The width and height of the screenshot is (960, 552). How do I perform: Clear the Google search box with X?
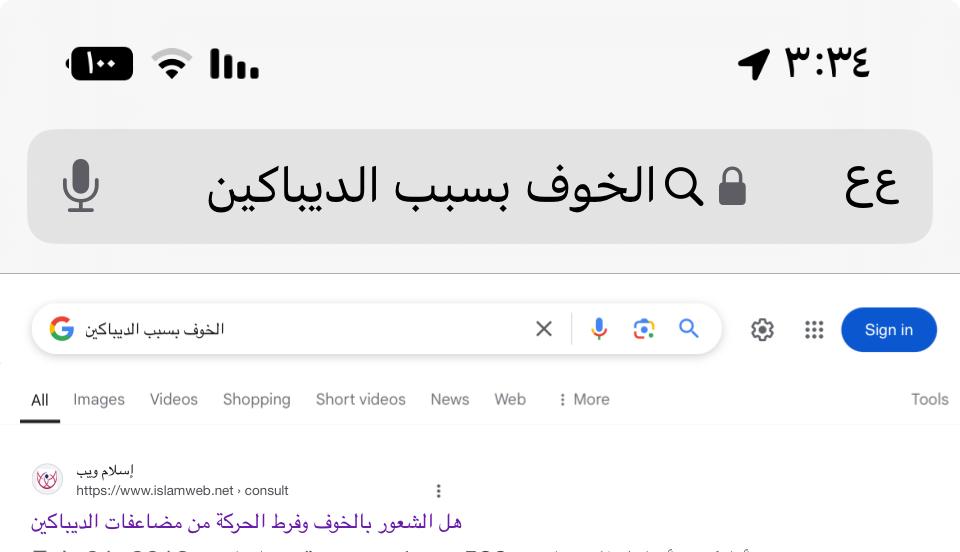544,329
